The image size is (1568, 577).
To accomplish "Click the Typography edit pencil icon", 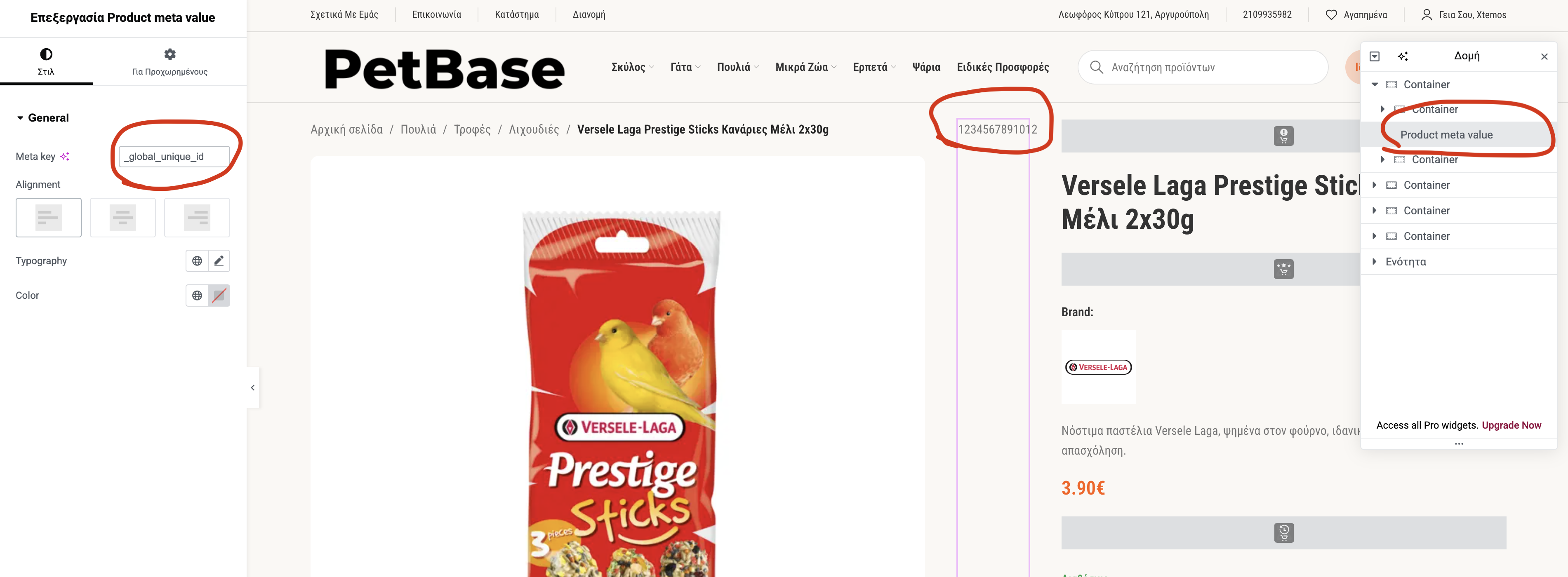I will point(219,261).
